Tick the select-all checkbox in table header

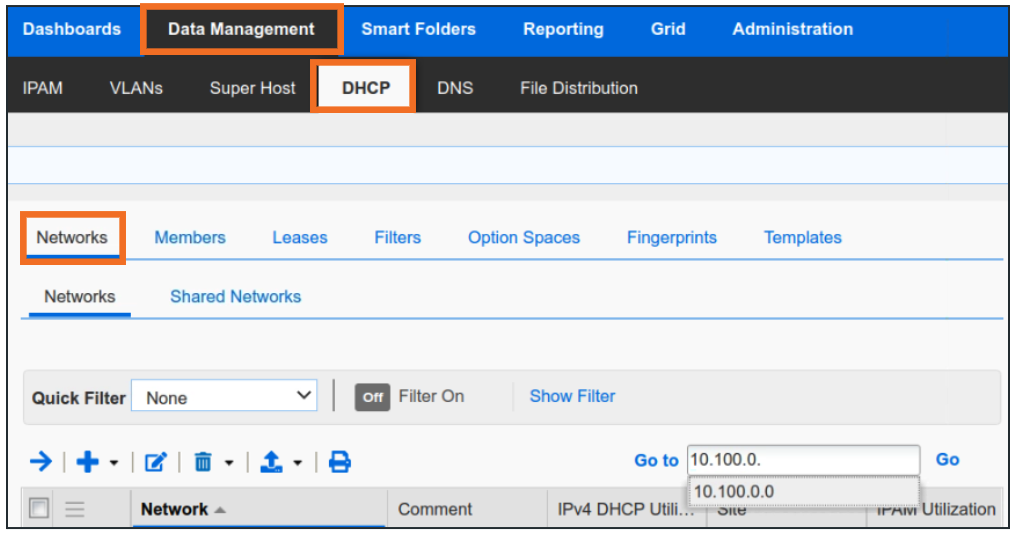39,509
